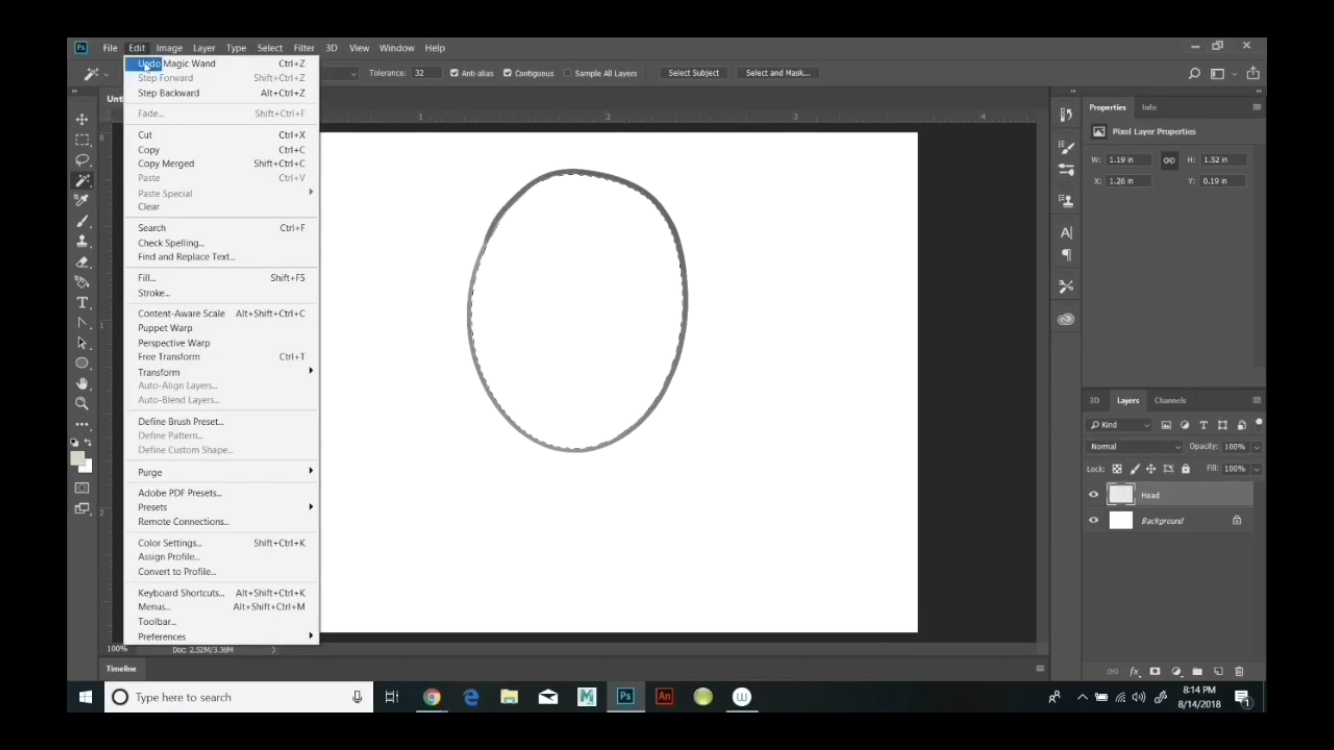
Task: Choose Fill from the Edit menu
Action: point(146,277)
